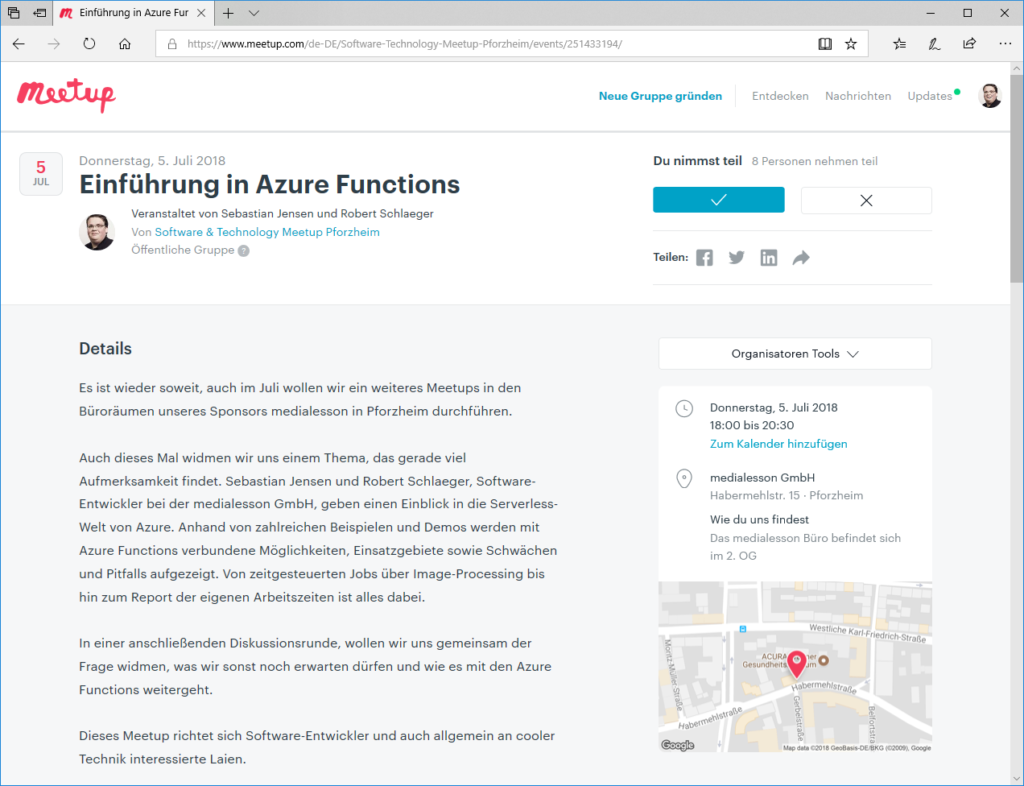
Task: Add page to favorites with star icon
Action: click(851, 44)
